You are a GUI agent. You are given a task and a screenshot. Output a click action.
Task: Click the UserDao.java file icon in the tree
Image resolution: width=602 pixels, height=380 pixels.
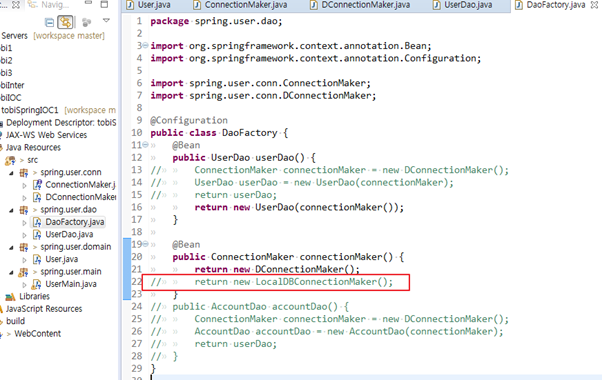[37, 235]
